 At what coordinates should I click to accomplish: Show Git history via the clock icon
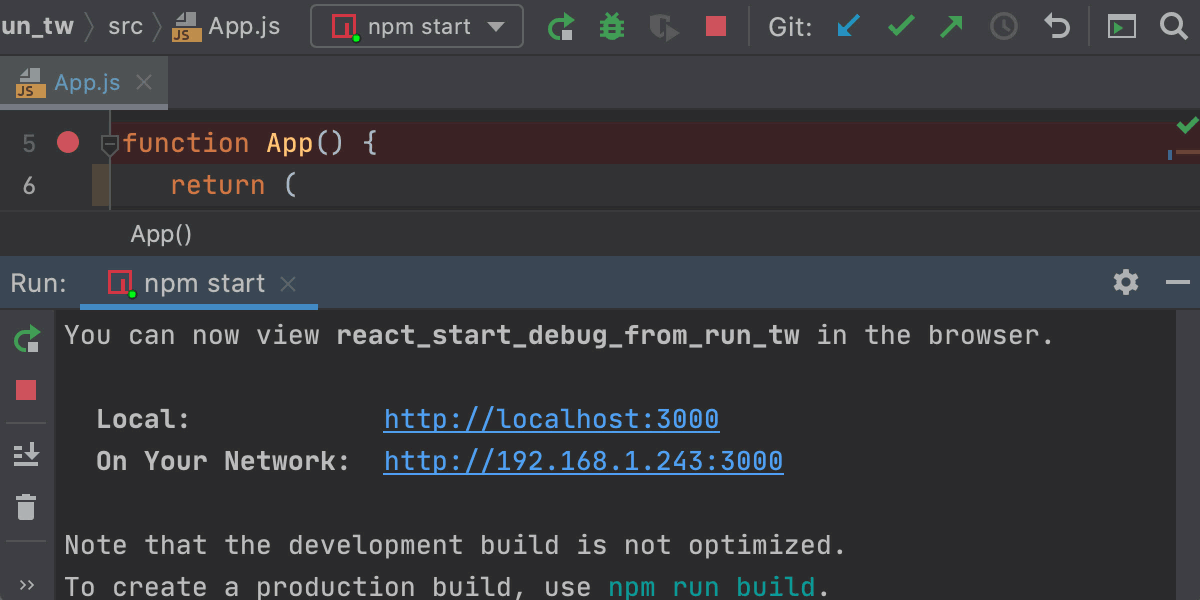pyautogui.click(x=1003, y=27)
